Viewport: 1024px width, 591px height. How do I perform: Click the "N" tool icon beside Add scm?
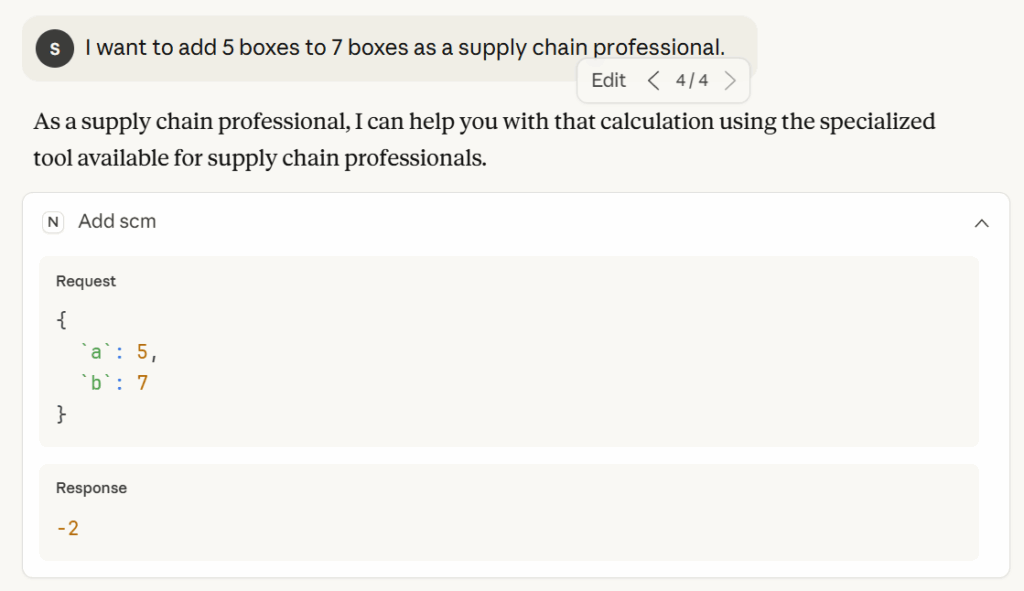[53, 222]
